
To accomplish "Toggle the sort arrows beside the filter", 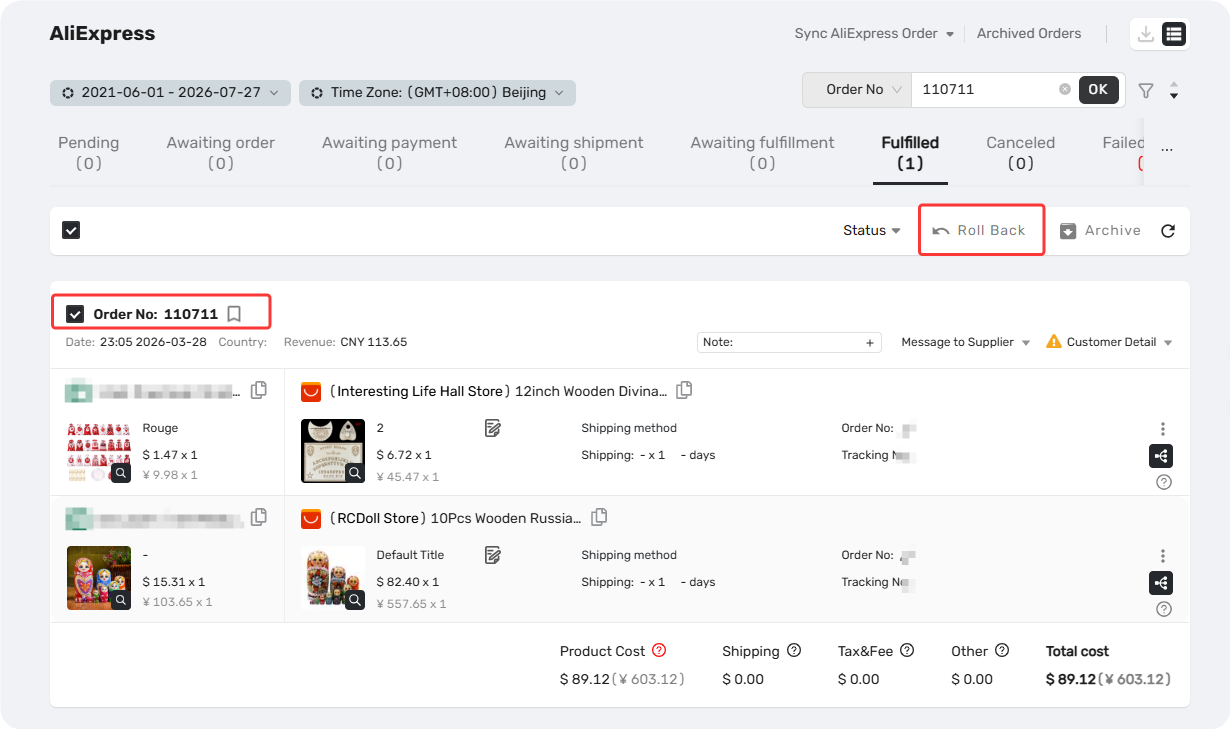I will (1174, 91).
